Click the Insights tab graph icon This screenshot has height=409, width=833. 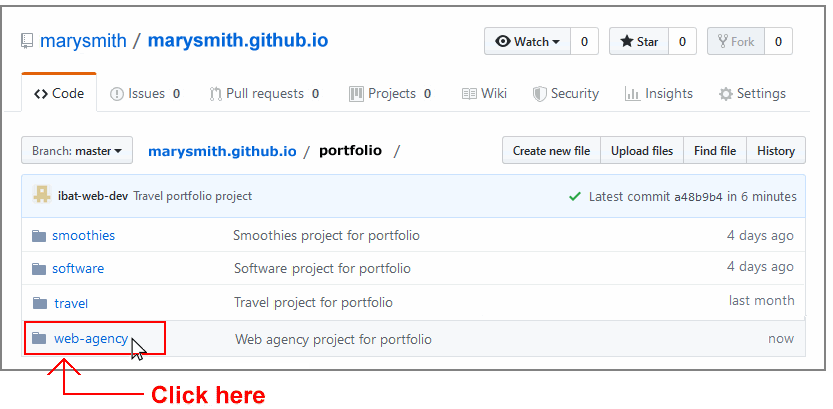633,95
